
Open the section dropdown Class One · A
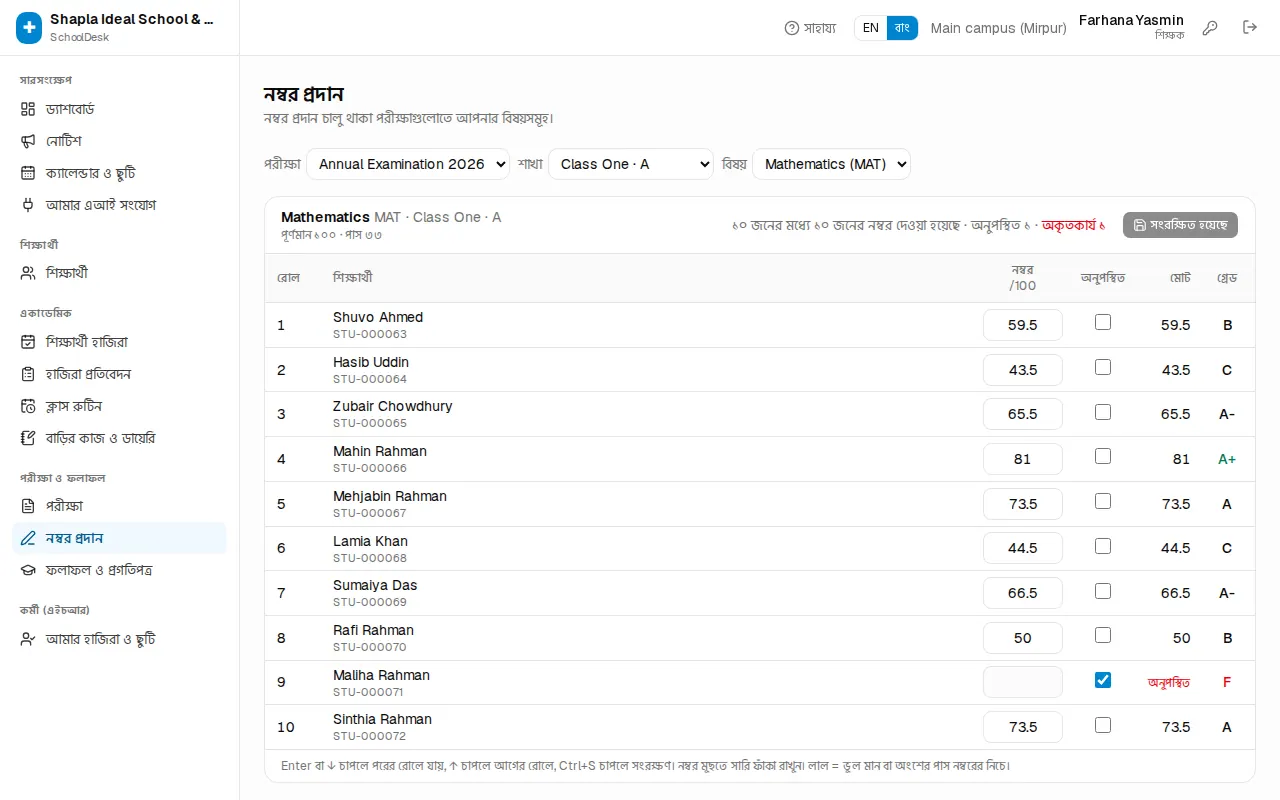click(631, 164)
